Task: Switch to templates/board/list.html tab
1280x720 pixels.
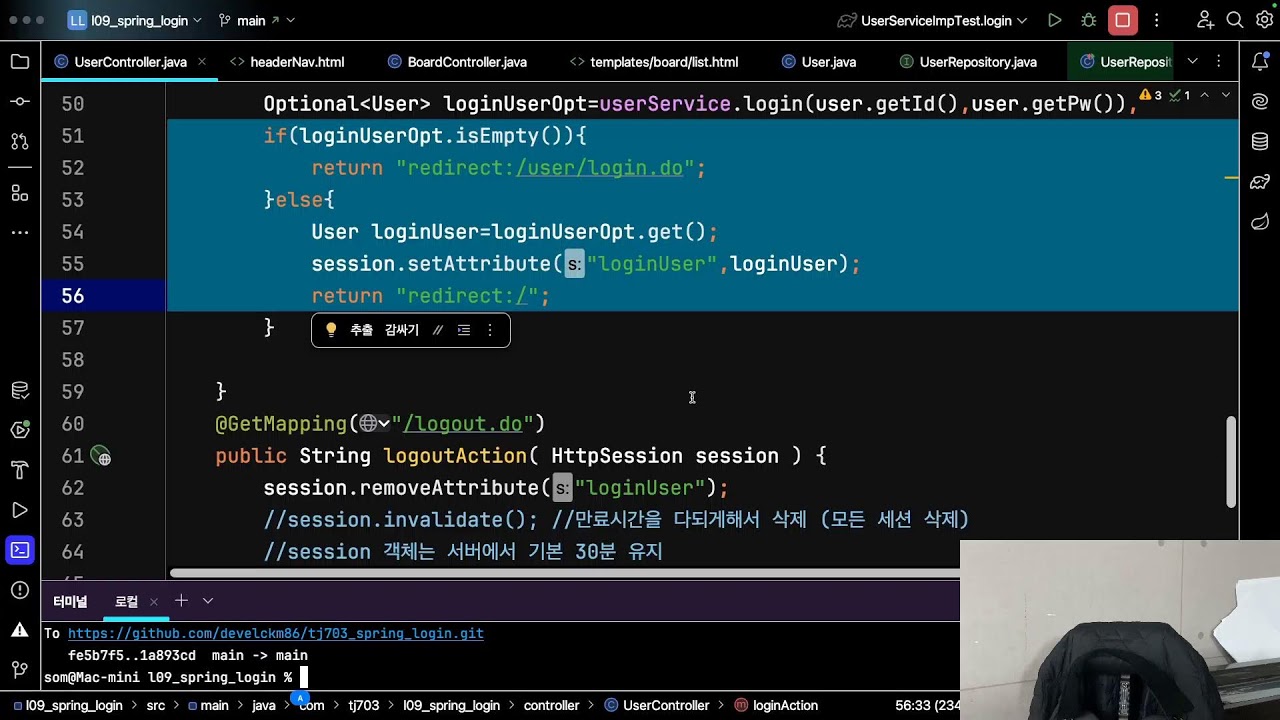Action: click(x=654, y=62)
